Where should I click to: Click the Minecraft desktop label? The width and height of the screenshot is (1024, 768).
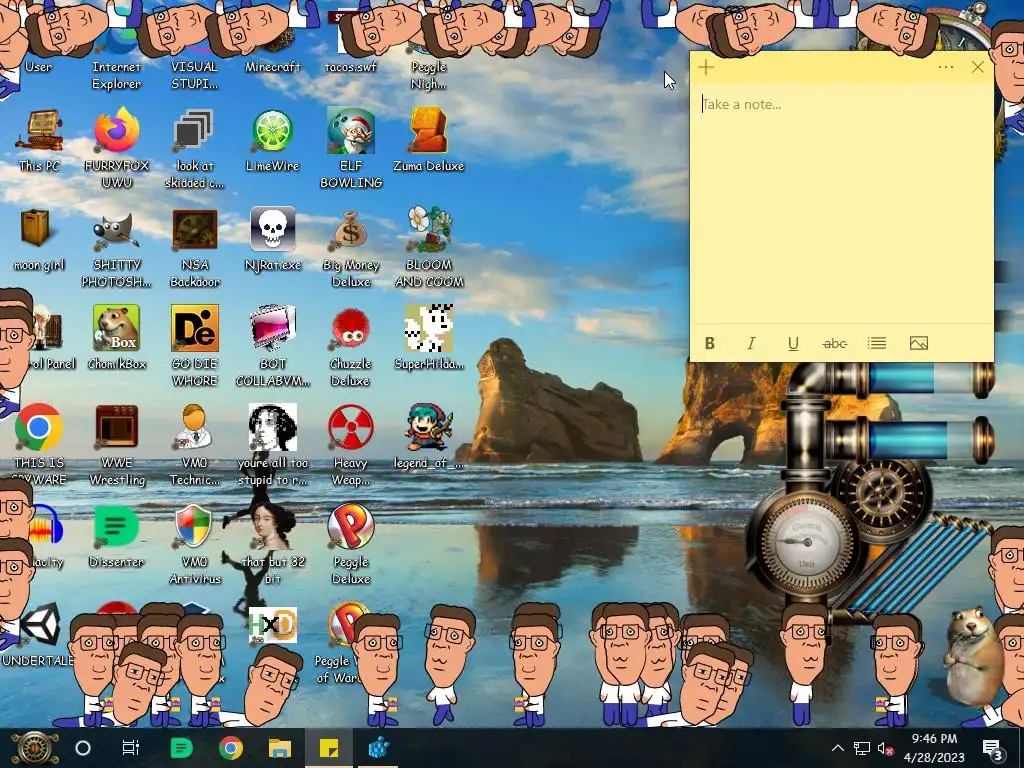click(x=272, y=67)
